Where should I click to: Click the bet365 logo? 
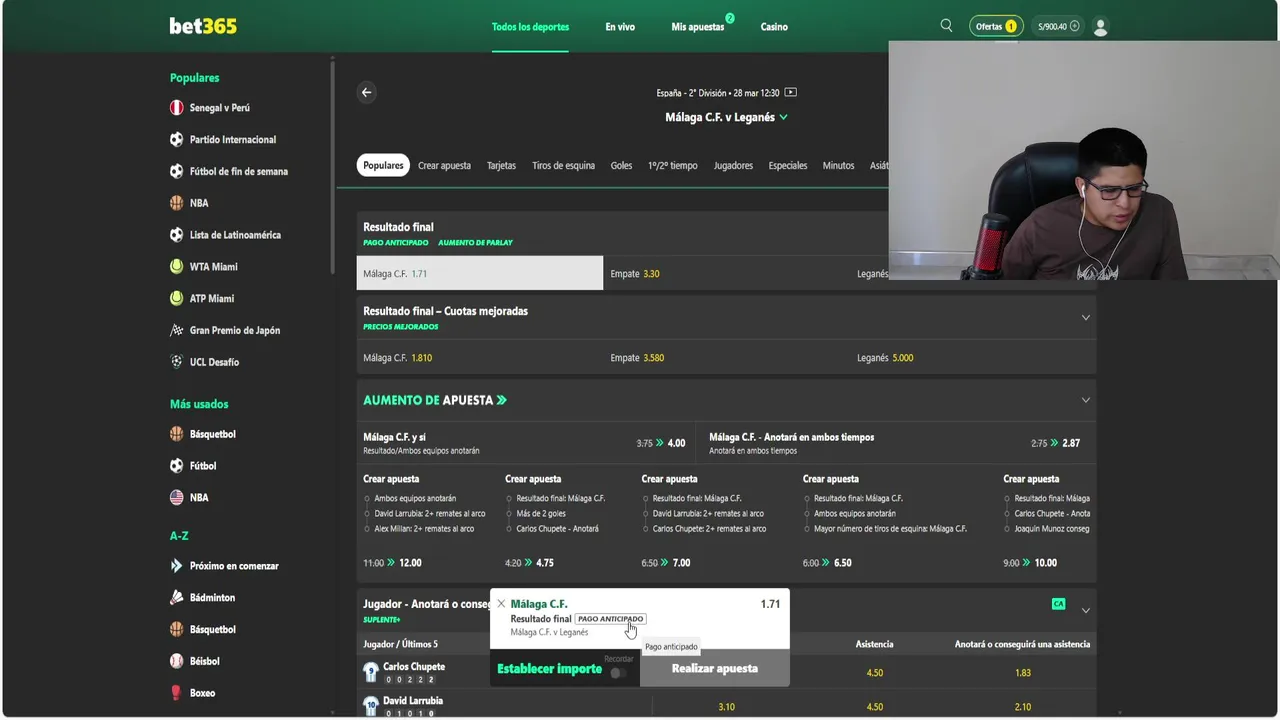(x=203, y=26)
